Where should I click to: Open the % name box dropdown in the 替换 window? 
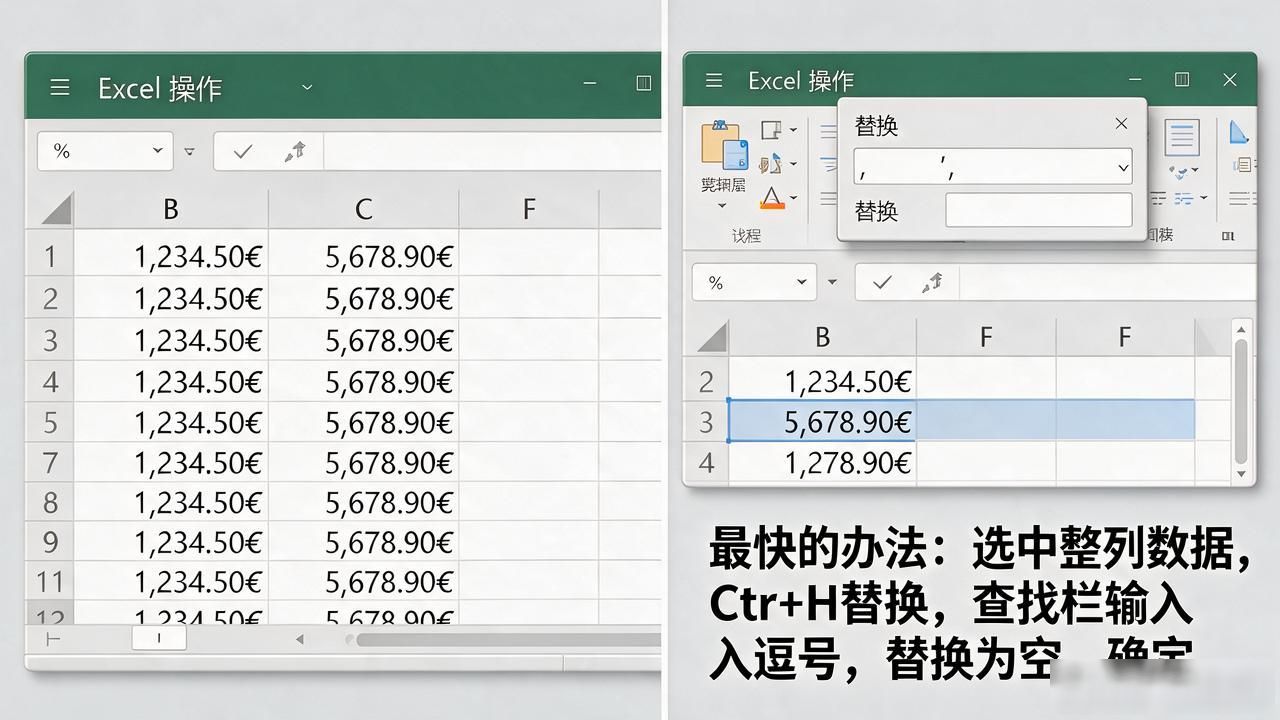[x=802, y=283]
